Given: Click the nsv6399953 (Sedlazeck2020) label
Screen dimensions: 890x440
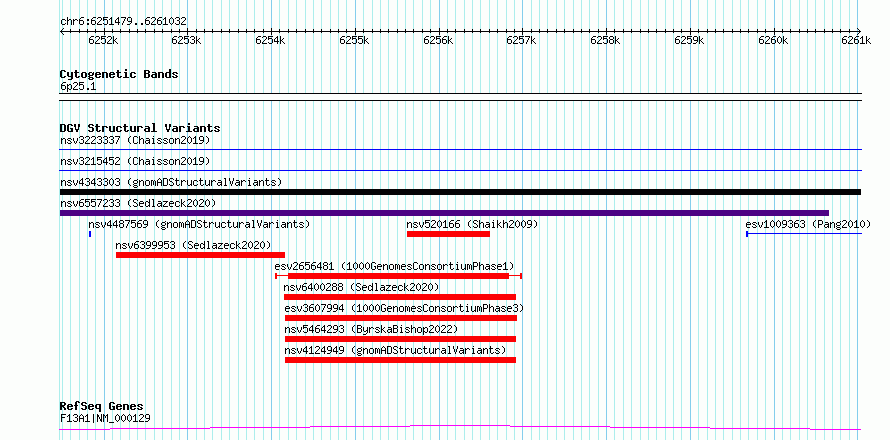Looking at the screenshot, I should click(x=193, y=245).
